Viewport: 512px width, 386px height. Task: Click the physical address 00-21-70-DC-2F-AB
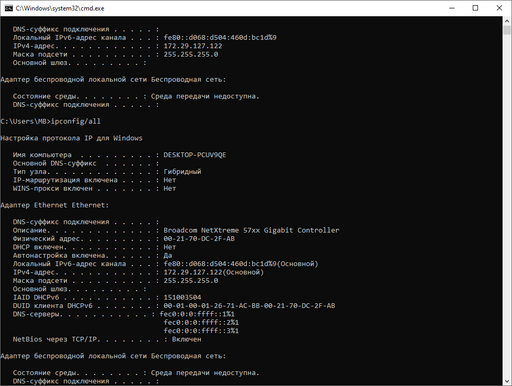tap(199, 239)
